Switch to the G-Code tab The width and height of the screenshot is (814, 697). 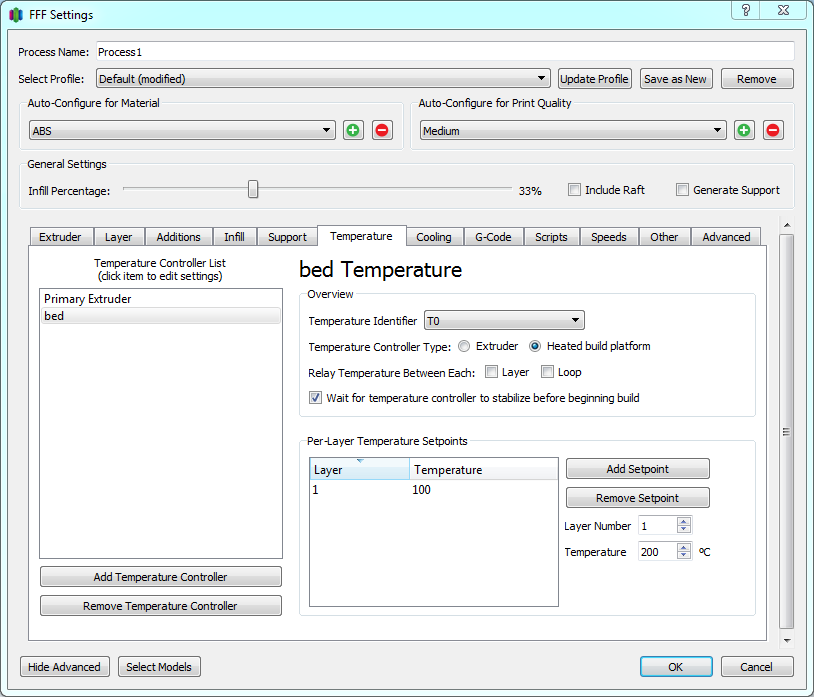tap(493, 237)
